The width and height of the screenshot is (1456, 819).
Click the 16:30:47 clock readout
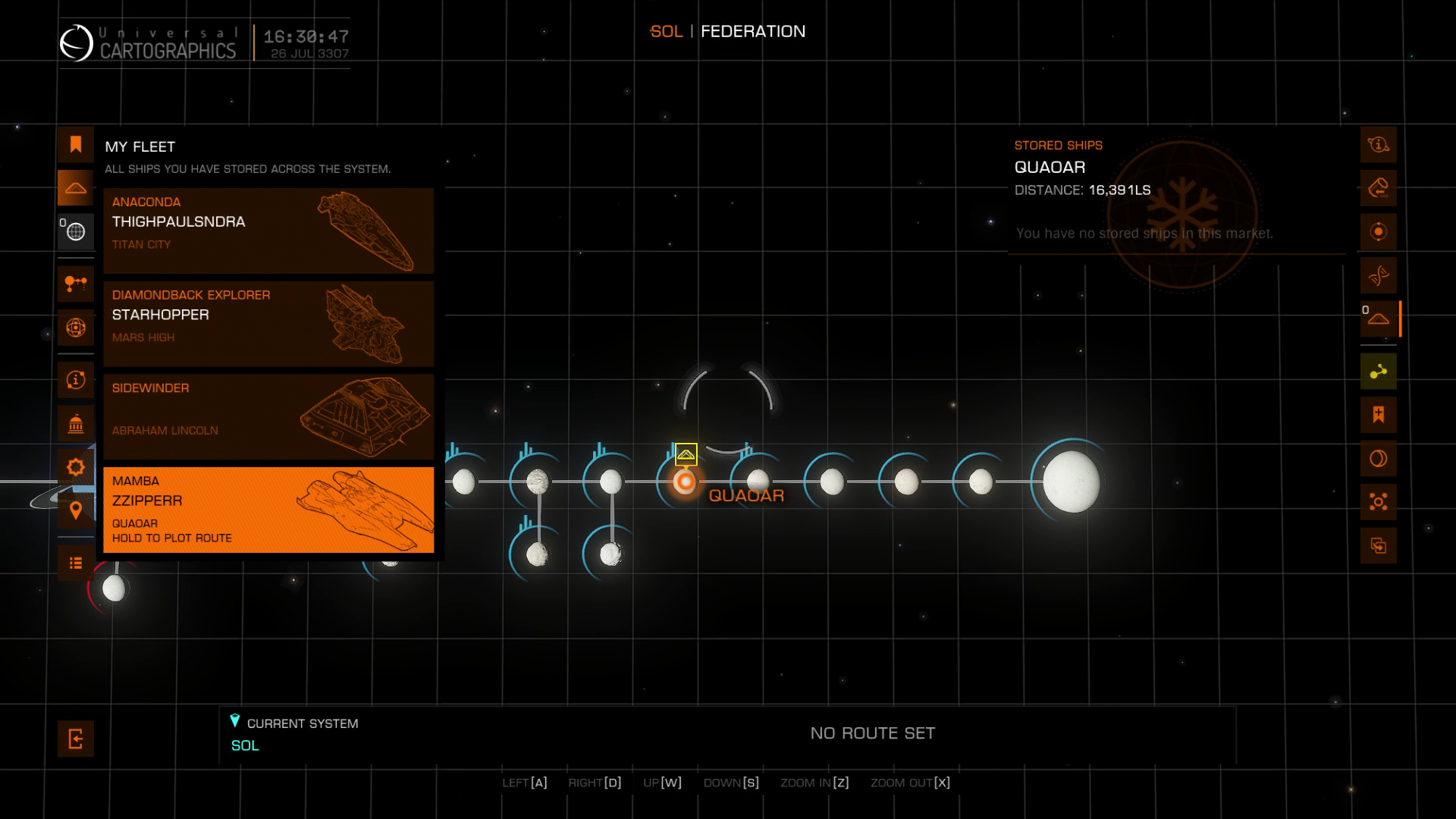pos(306,36)
